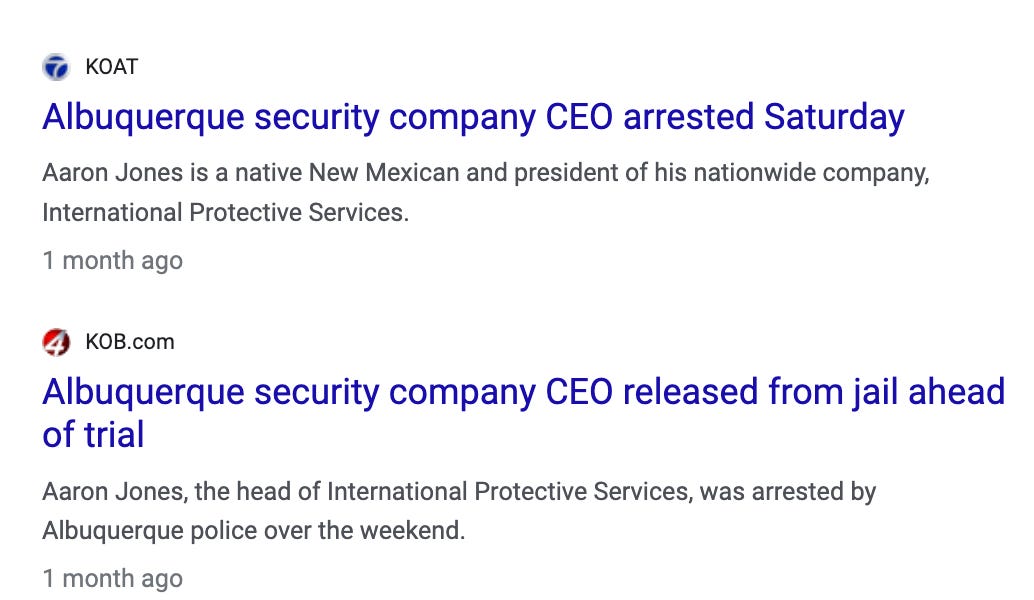Open the CEO released from jail article
The image size is (1034, 600).
(x=520, y=392)
